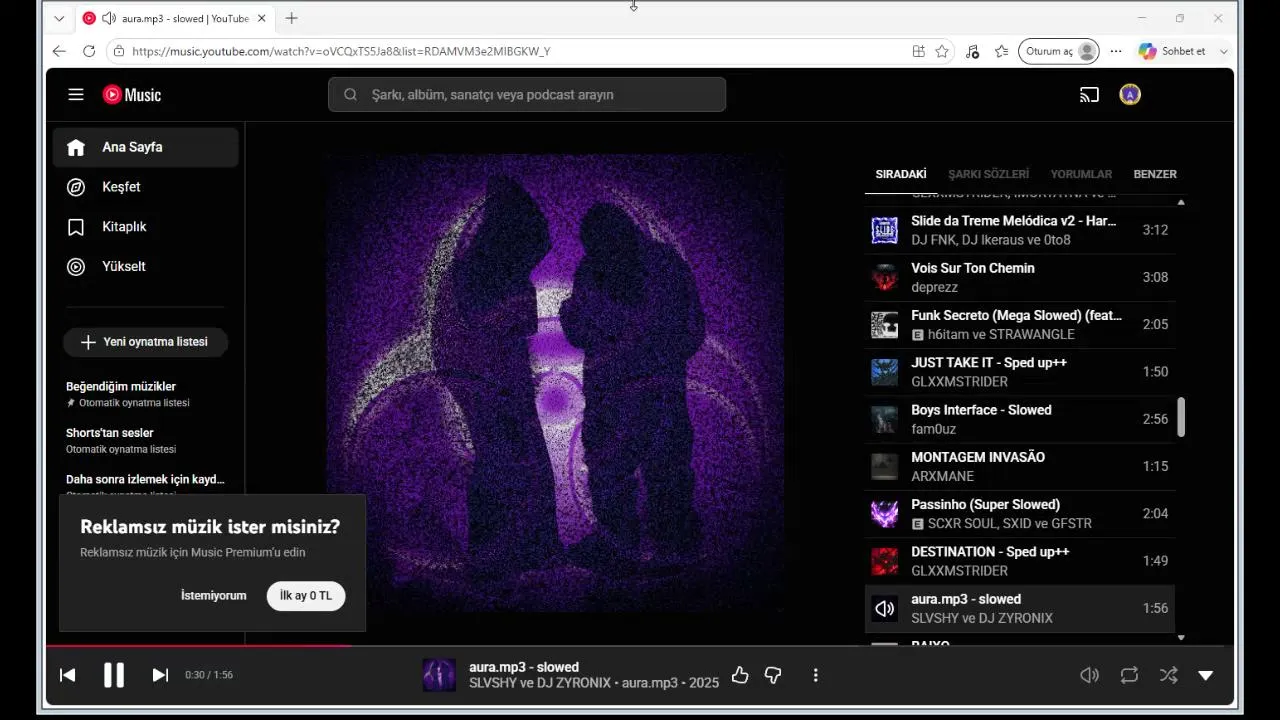Close the aura.mp3 browser tab

tap(262, 18)
